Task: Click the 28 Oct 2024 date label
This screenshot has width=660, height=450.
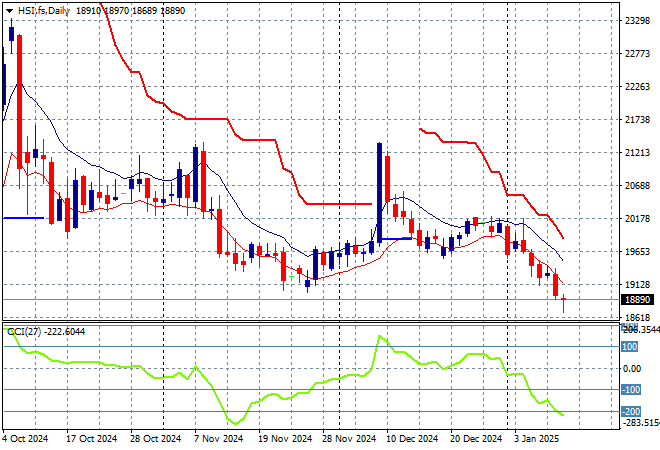Action: point(154,438)
